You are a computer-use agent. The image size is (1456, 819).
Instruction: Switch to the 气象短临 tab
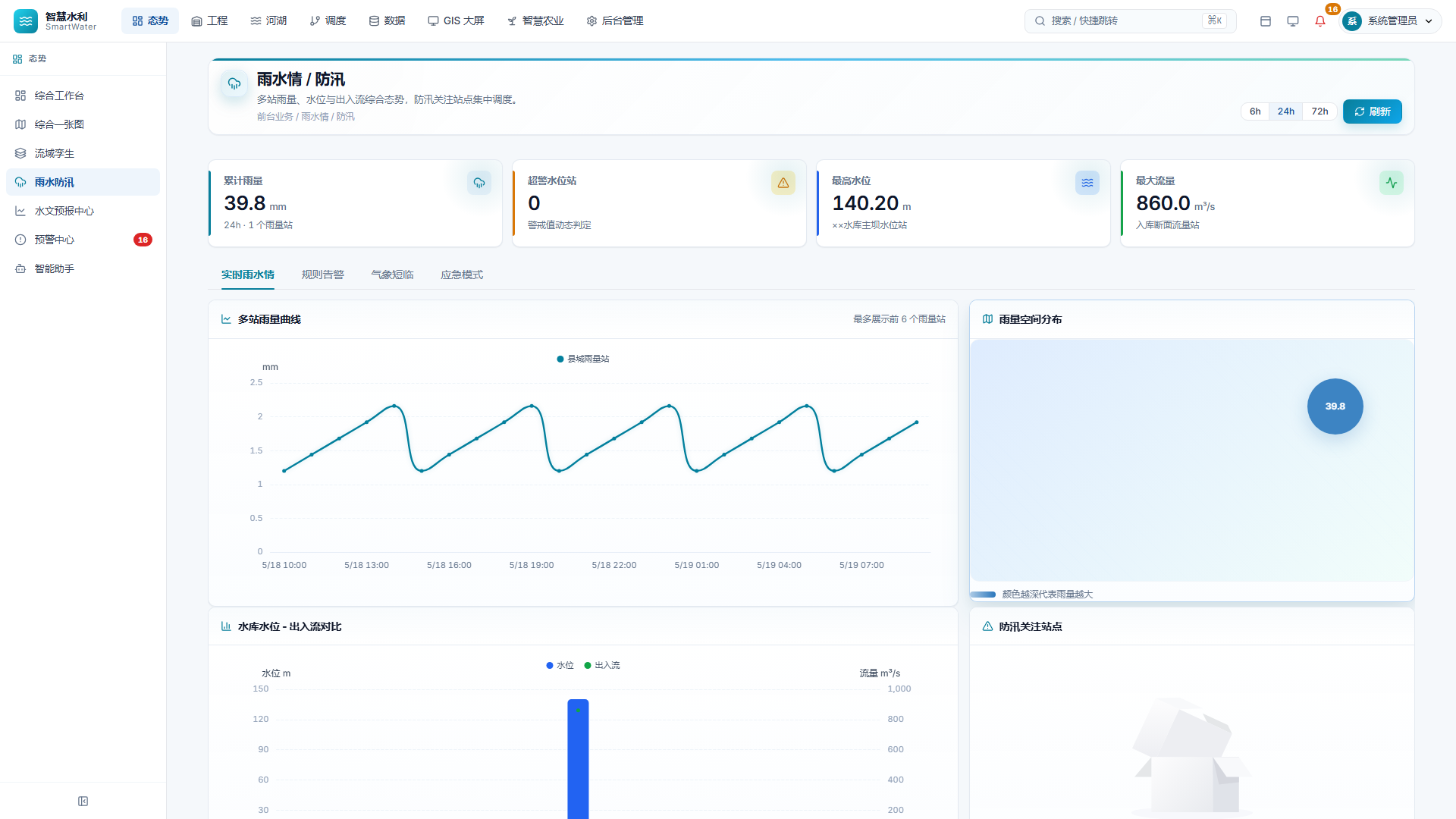(393, 275)
